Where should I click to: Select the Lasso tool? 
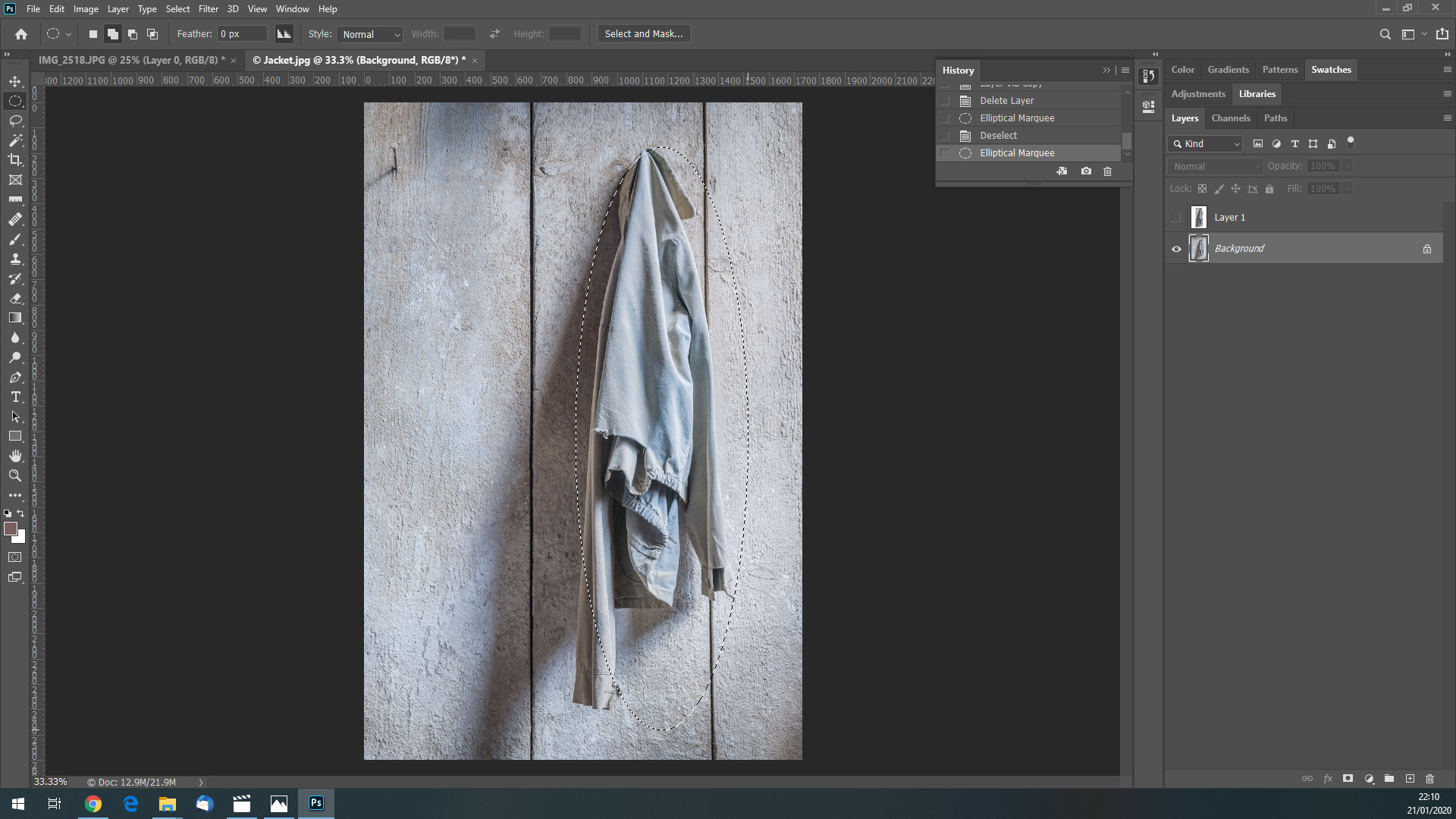(15, 121)
